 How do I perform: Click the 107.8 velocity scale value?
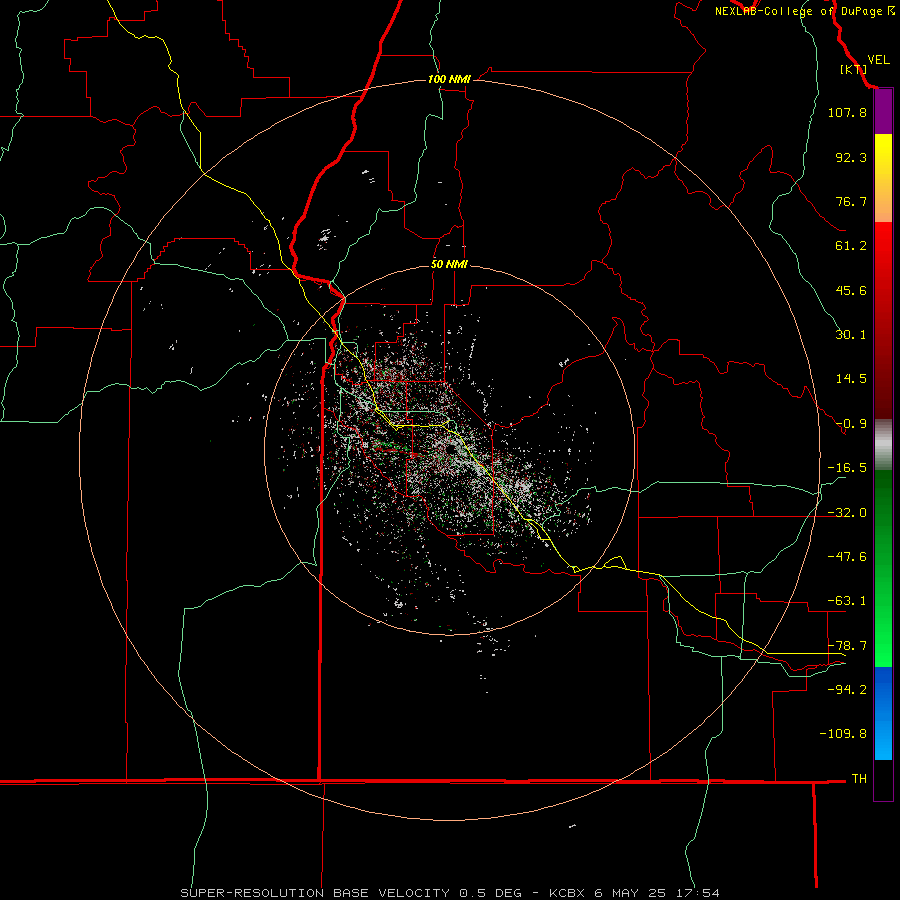(x=847, y=112)
